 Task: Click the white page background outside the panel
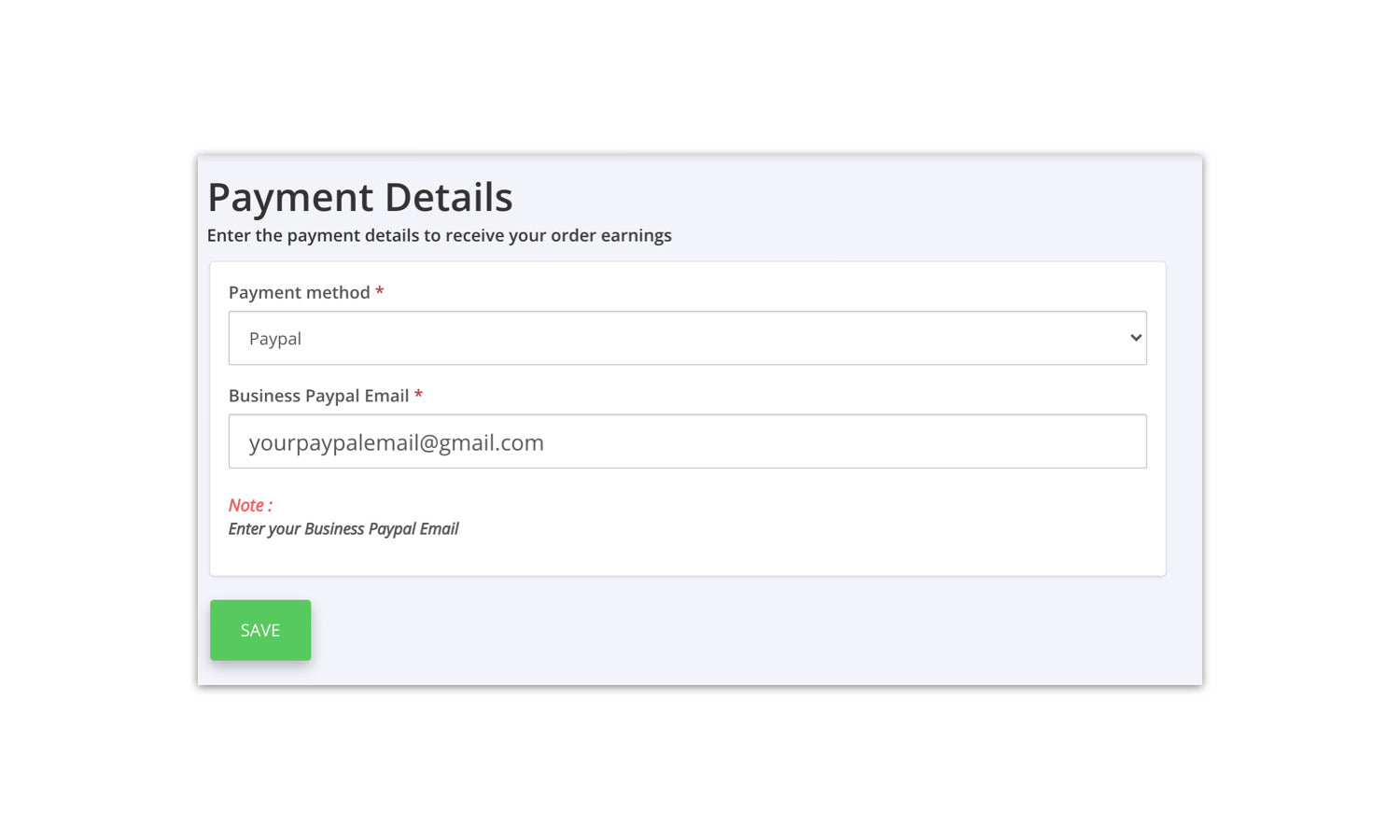[x=700, y=765]
